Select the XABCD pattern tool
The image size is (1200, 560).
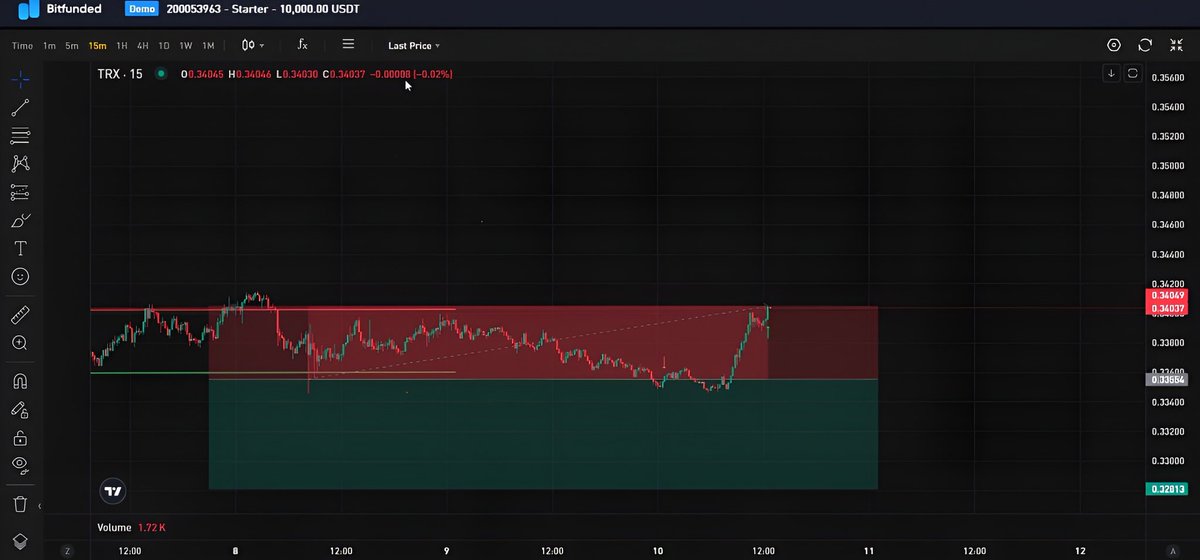20,163
